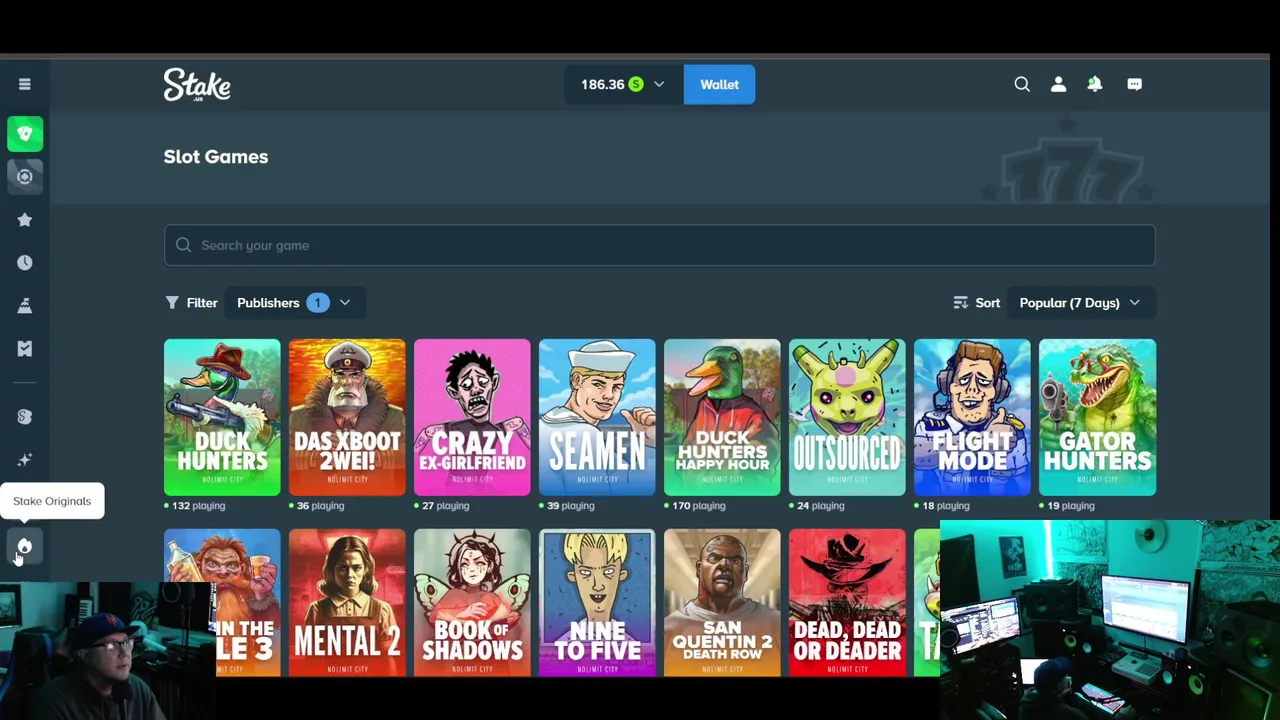The image size is (1280, 720).
Task: Open the Seamen slot game
Action: pos(597,417)
